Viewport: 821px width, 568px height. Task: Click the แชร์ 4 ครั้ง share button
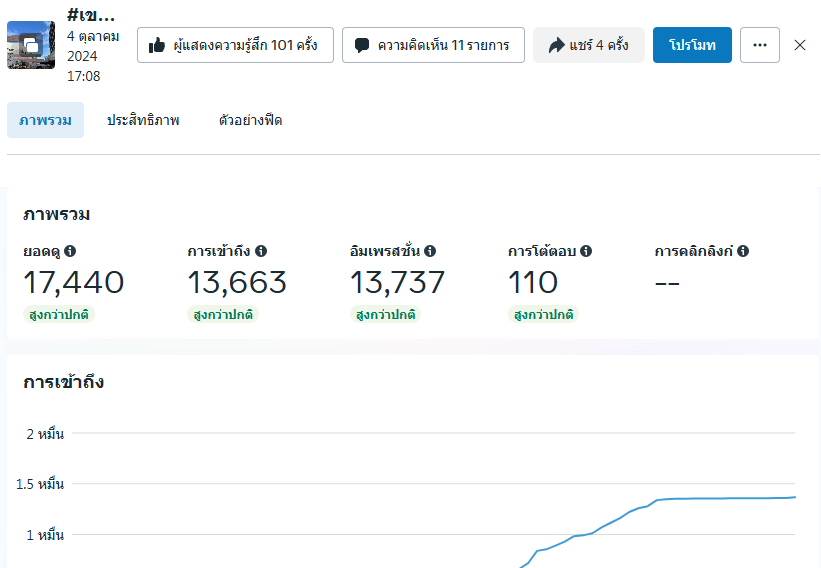point(588,45)
